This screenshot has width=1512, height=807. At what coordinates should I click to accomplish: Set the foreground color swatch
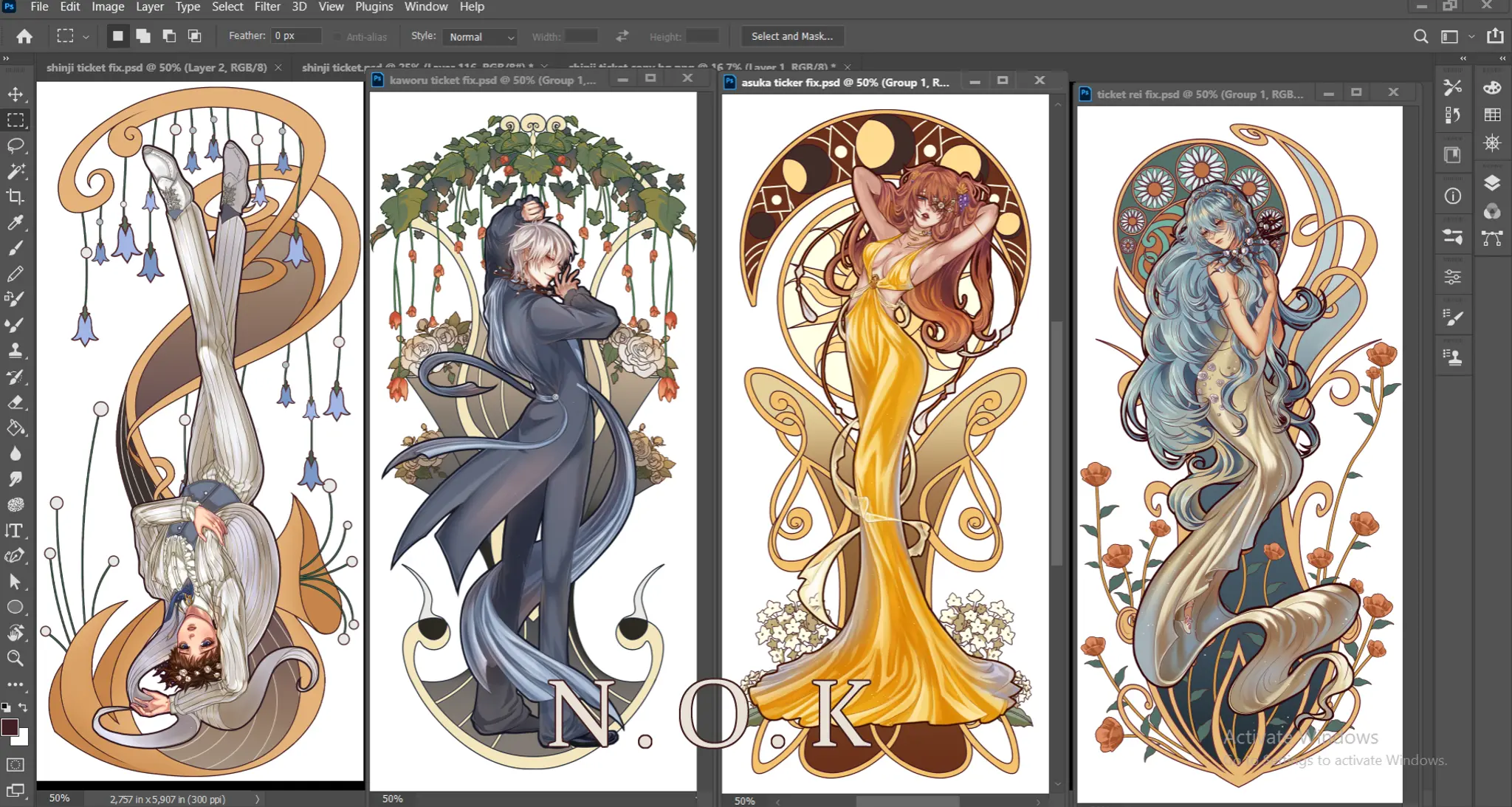click(10, 727)
